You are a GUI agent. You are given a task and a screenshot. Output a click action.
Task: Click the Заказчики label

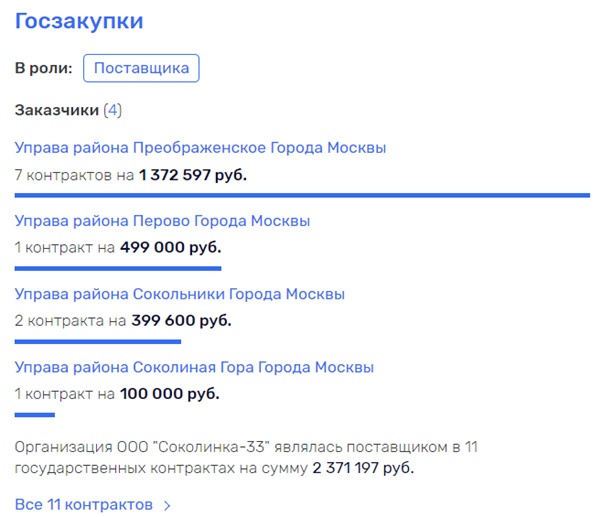(x=57, y=110)
